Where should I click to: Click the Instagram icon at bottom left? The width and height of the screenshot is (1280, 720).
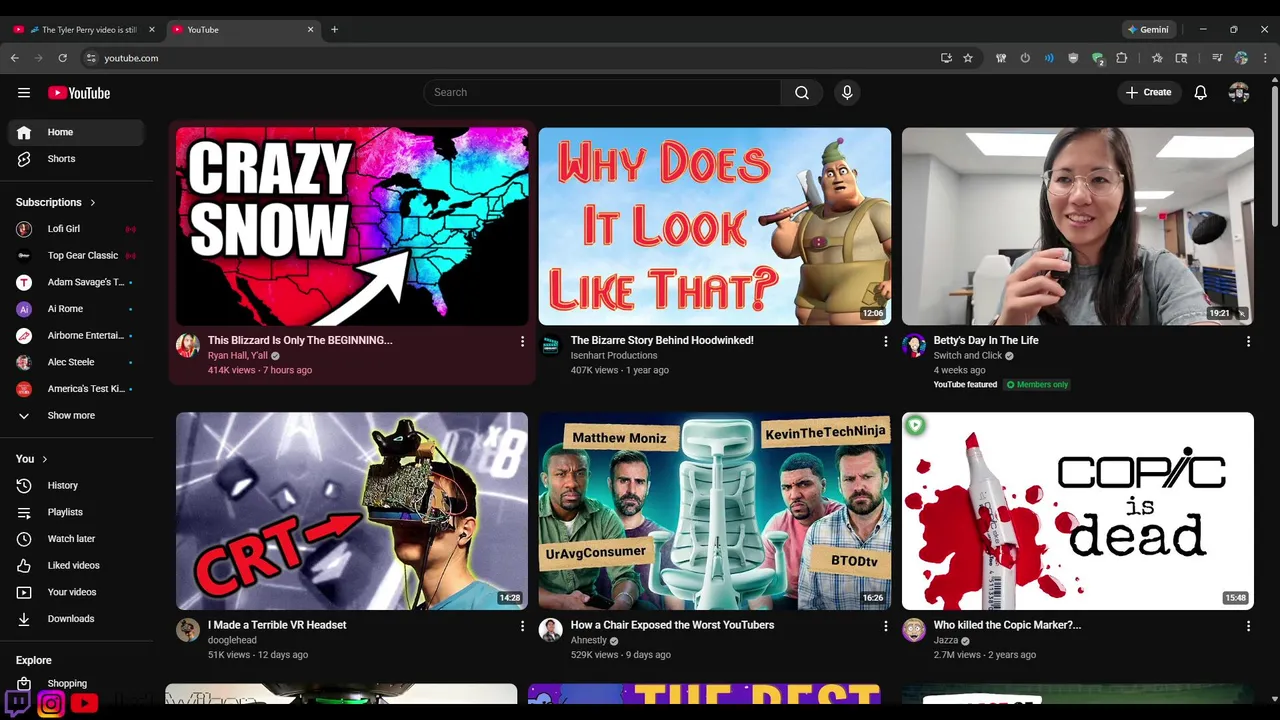[x=51, y=704]
